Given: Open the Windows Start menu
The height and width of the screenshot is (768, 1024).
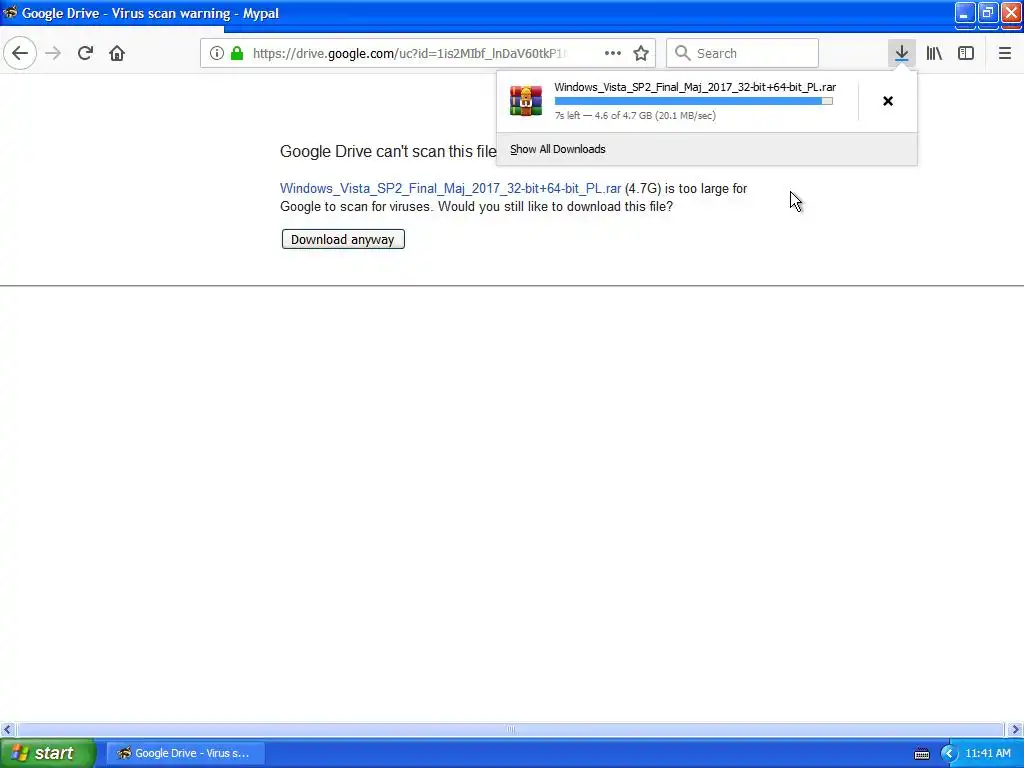Looking at the screenshot, I should [x=46, y=753].
